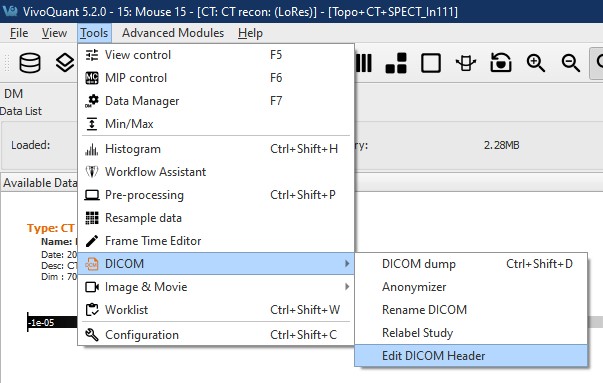Expand the Image & Movie submenu
Image resolution: width=603 pixels, height=383 pixels.
pyautogui.click(x=216, y=287)
